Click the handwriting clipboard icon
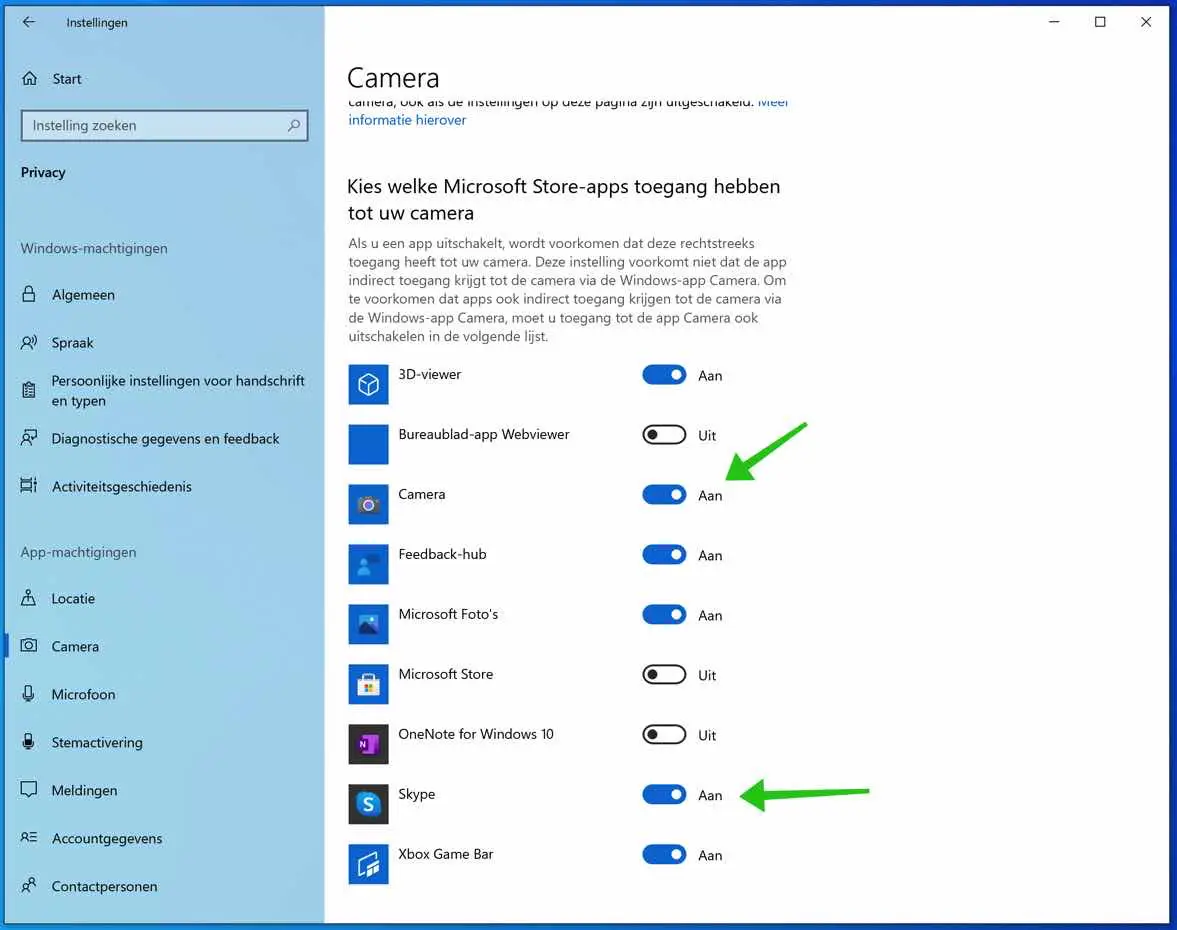 [x=29, y=390]
